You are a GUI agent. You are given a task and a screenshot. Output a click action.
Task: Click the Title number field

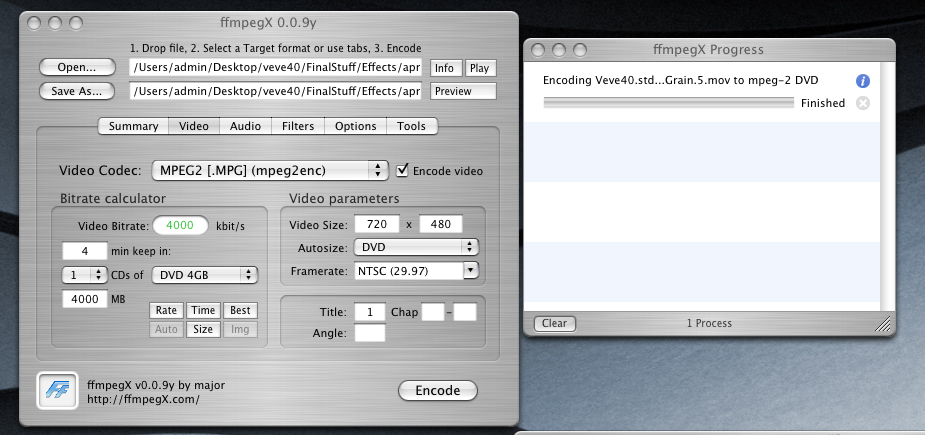click(x=370, y=312)
